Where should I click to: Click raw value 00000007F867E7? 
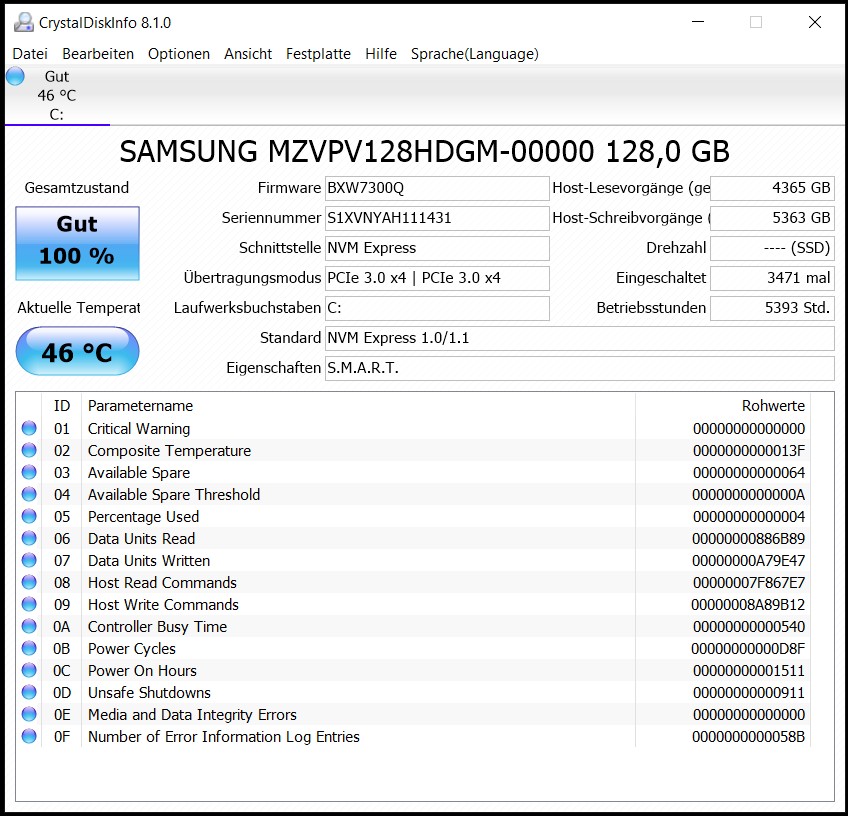[x=749, y=583]
